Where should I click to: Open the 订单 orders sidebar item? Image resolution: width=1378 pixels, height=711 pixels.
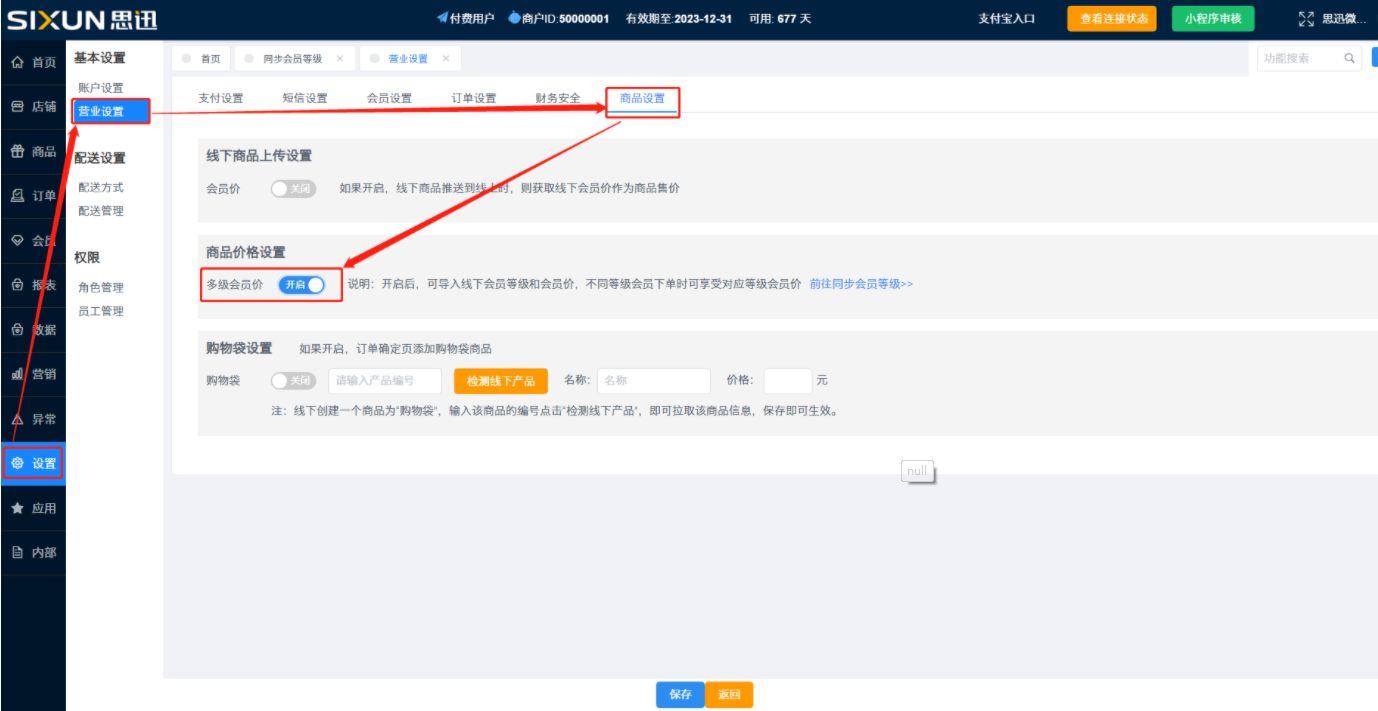pos(33,196)
